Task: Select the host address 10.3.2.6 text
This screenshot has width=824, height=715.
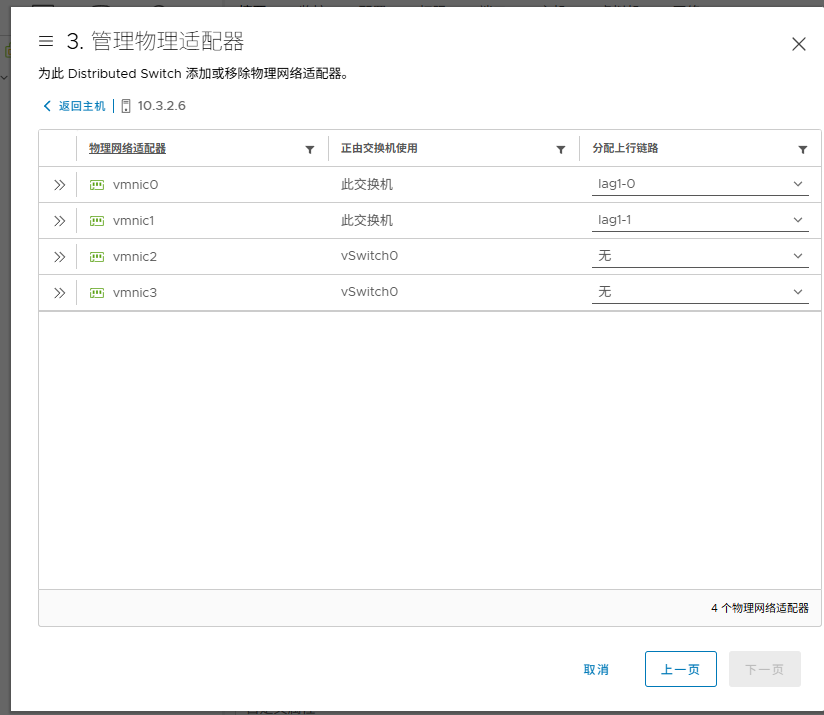Action: 161,106
